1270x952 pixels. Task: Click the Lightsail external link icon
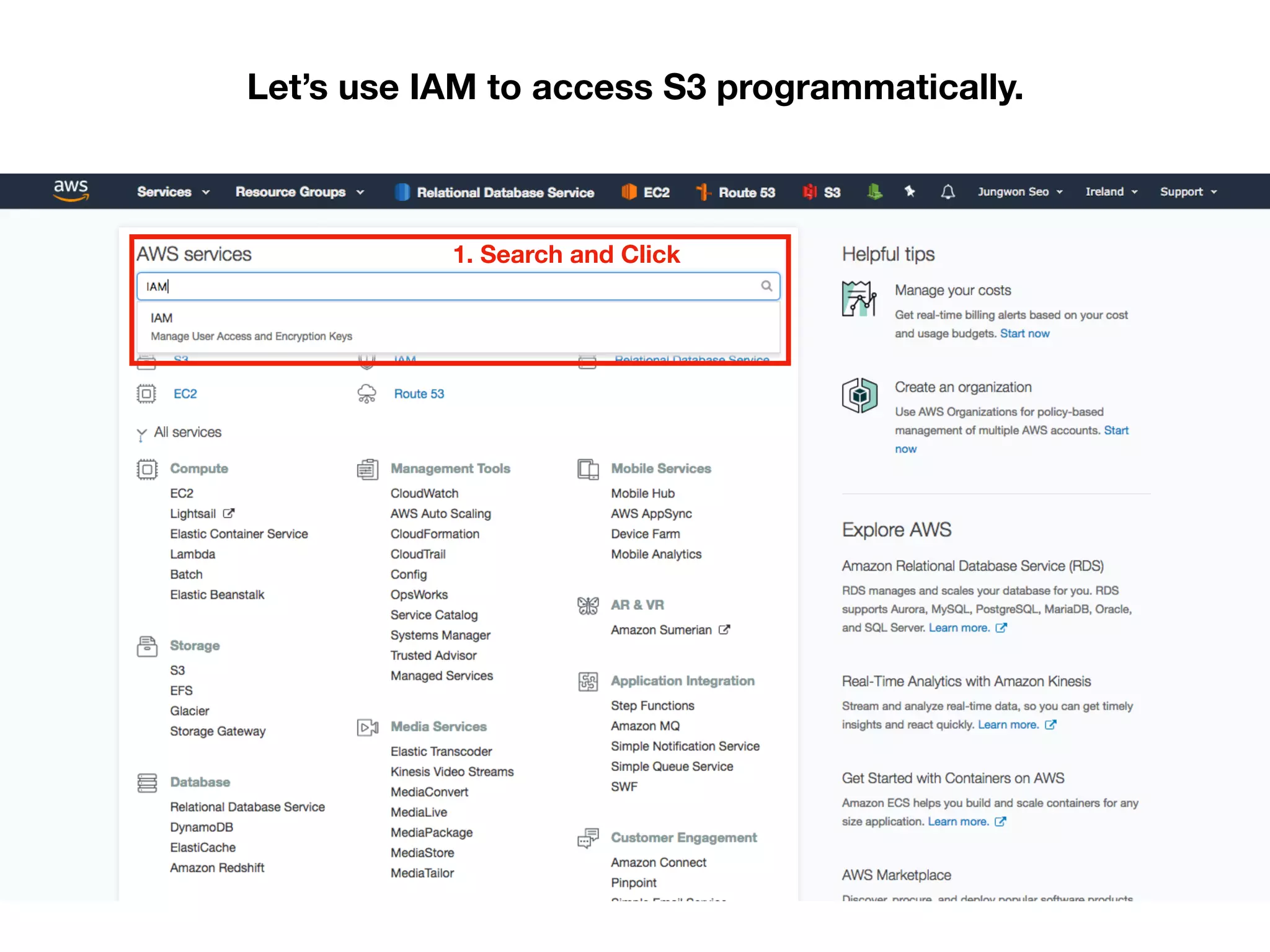(x=229, y=513)
